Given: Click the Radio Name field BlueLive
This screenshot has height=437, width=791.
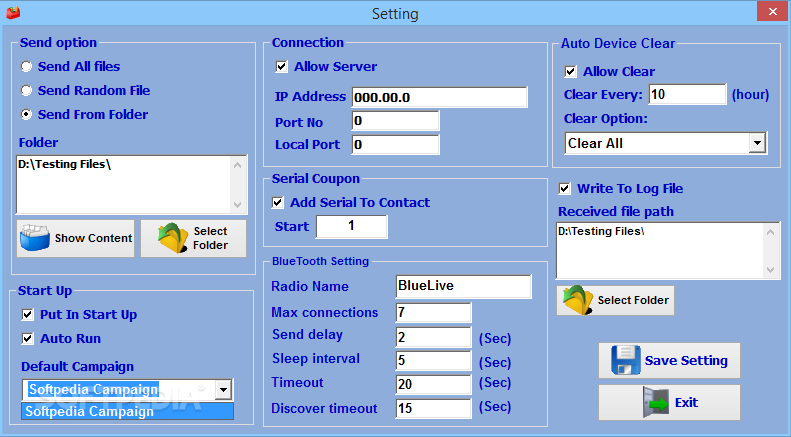Looking at the screenshot, I should pos(464,286).
